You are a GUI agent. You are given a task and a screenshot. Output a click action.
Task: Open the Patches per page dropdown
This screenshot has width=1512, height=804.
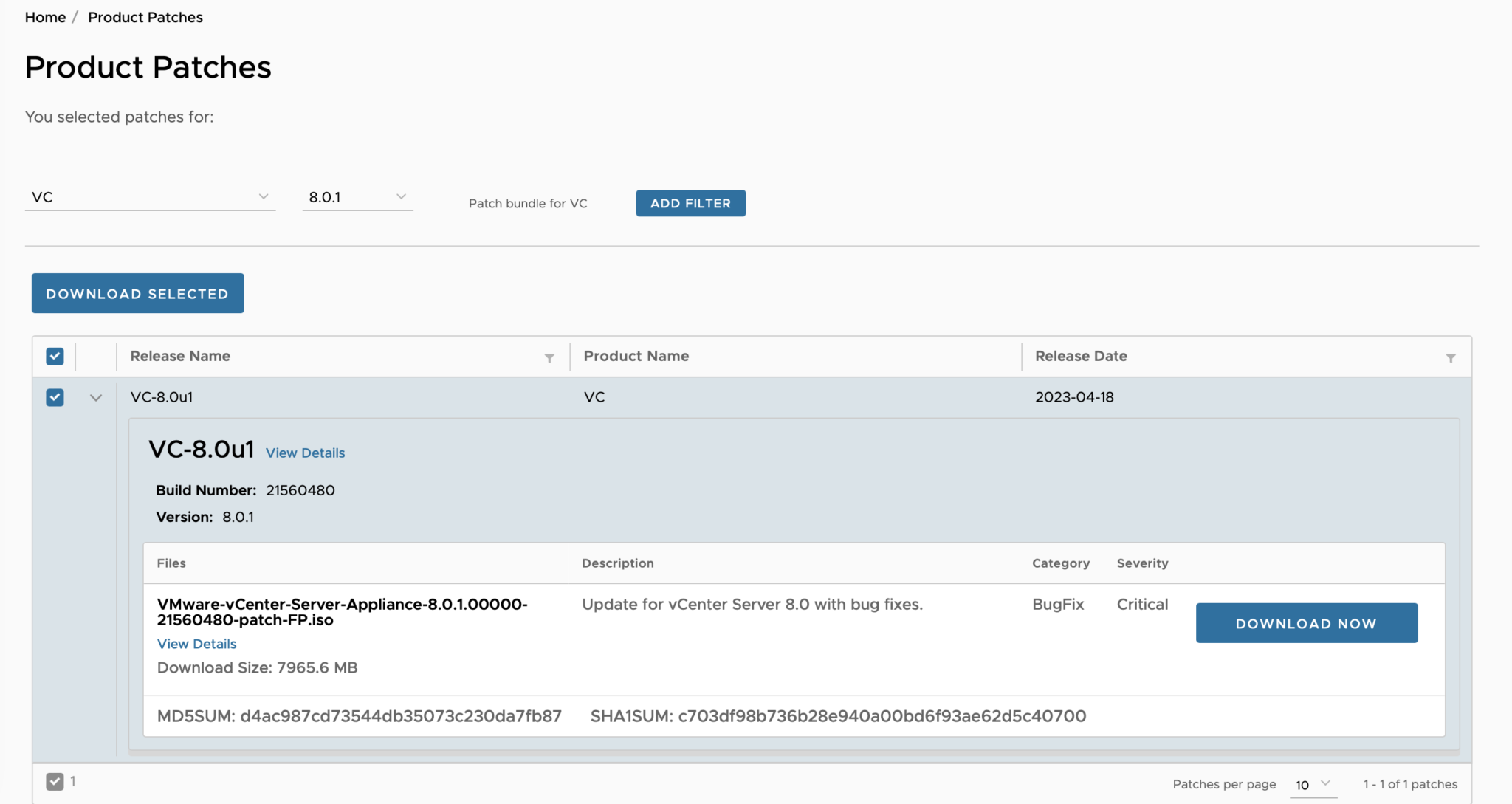click(1313, 785)
